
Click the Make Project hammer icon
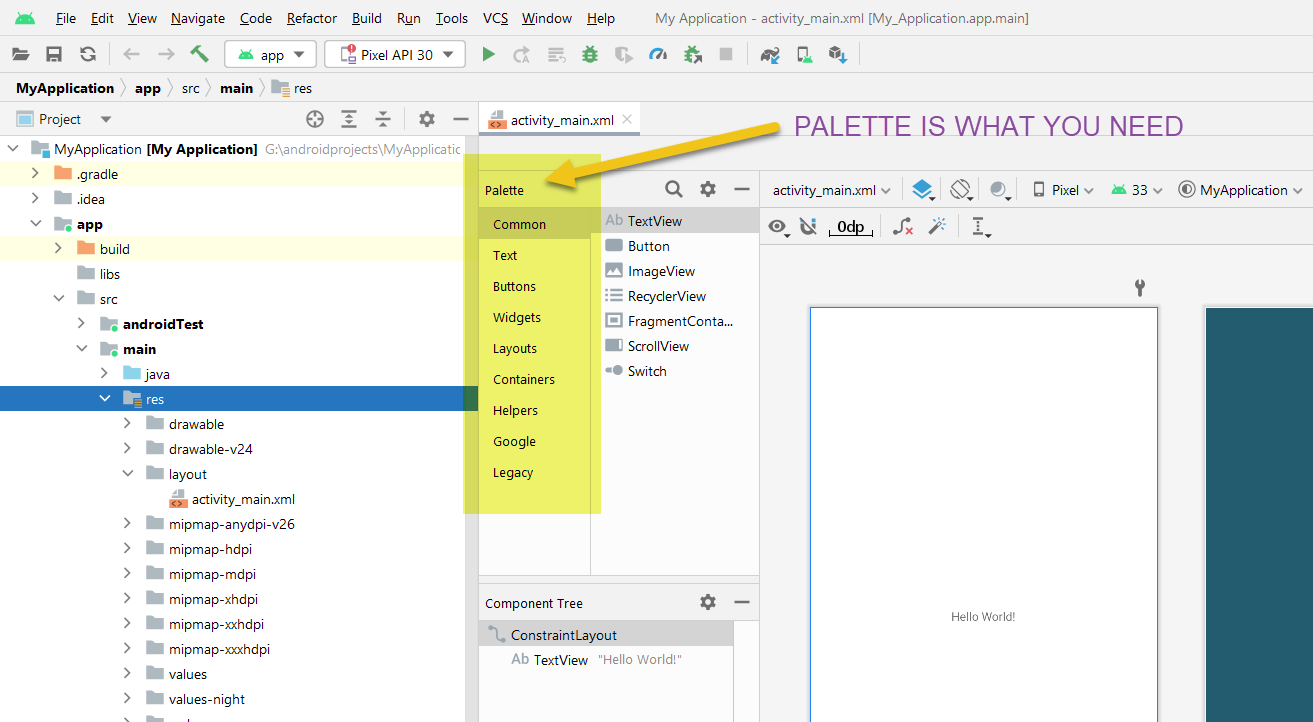tap(199, 54)
